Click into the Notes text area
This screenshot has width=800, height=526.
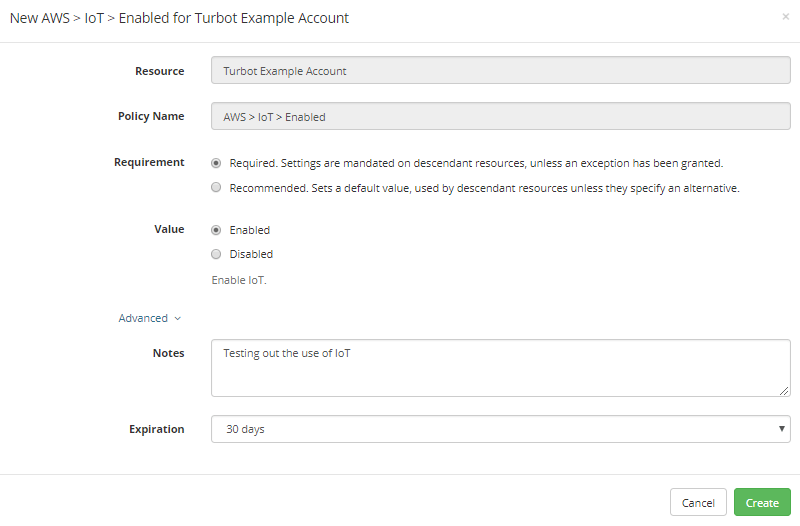(x=501, y=368)
